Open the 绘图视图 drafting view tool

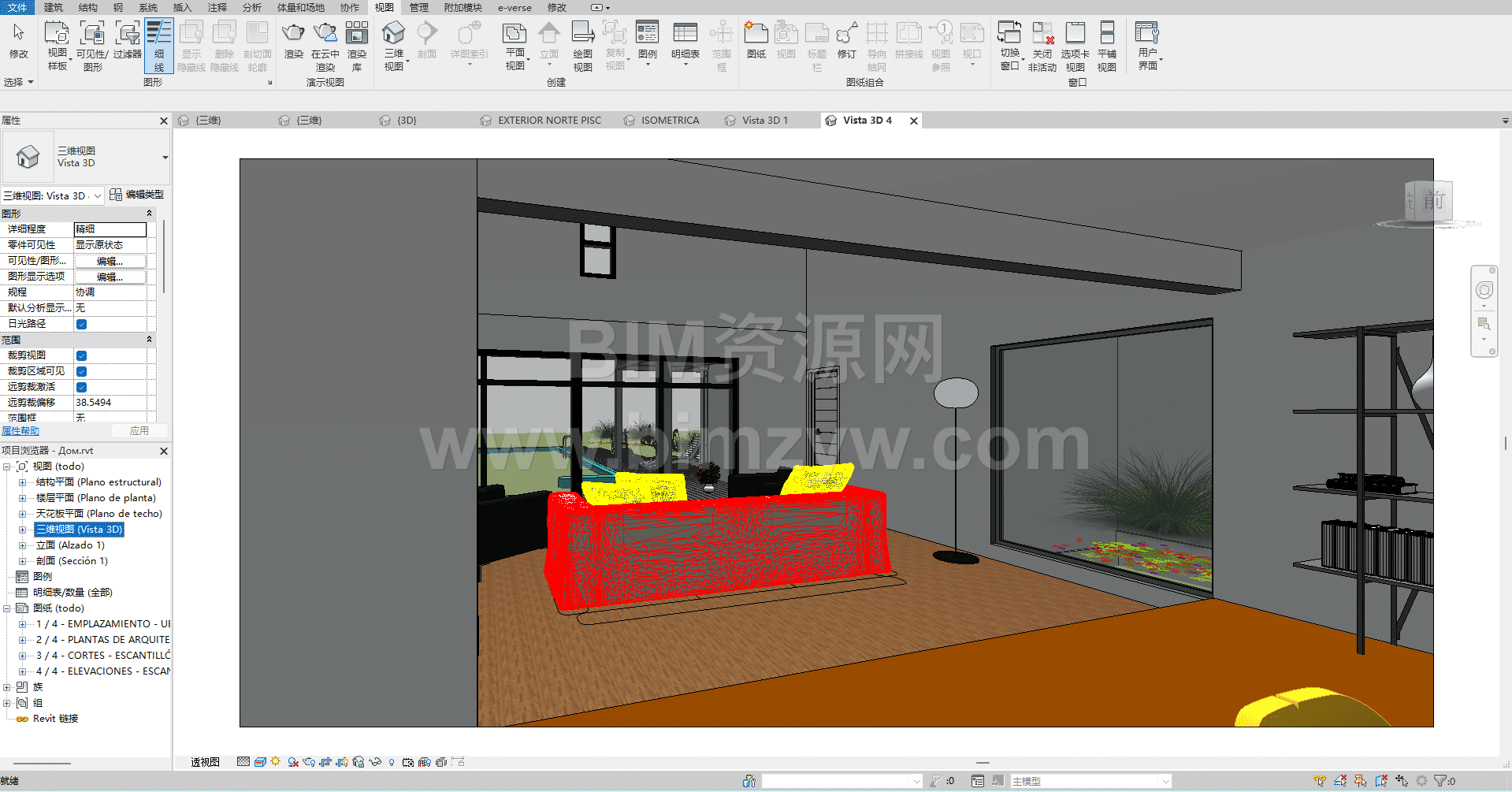pos(583,46)
